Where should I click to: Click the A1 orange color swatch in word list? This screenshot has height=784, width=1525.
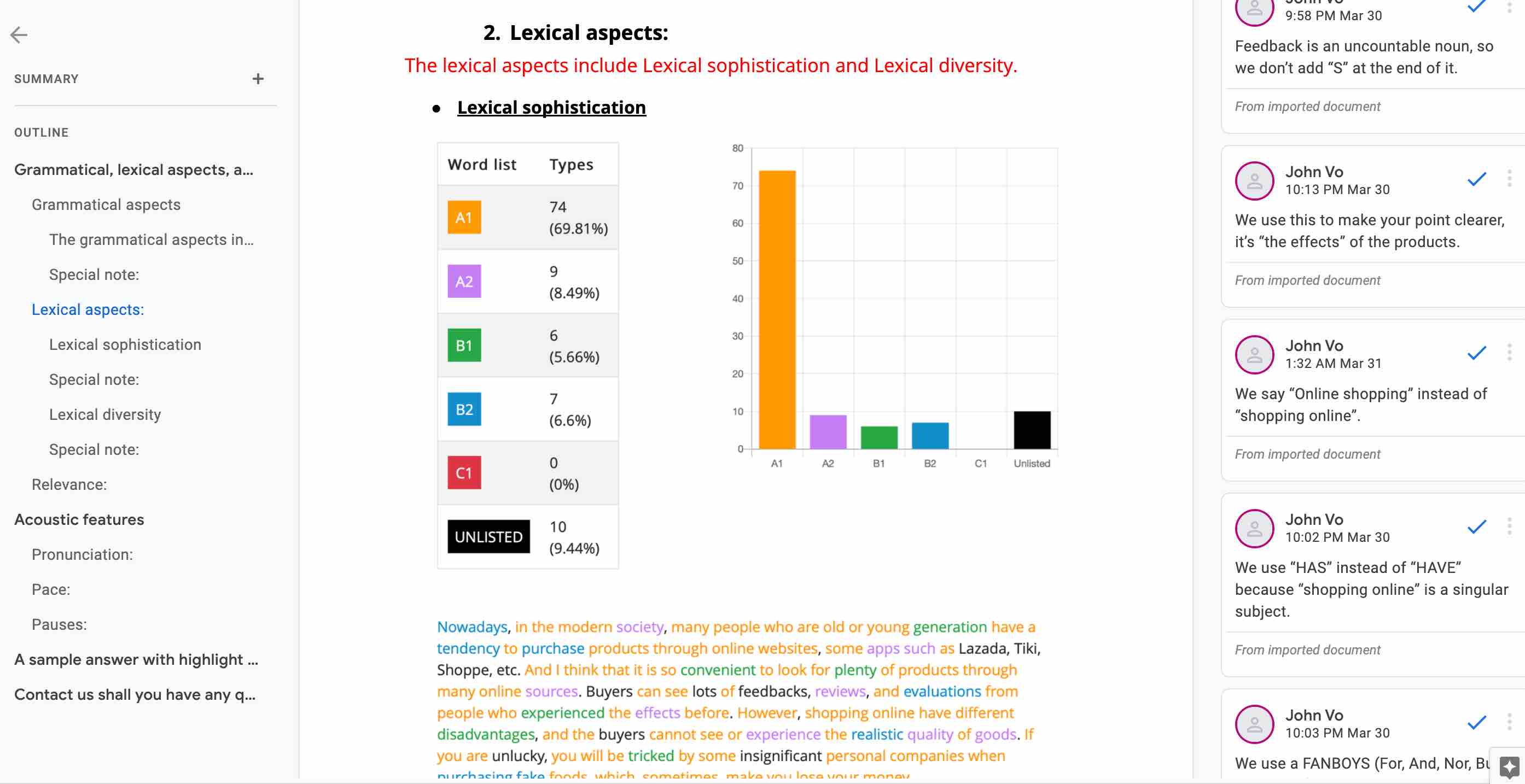point(463,217)
